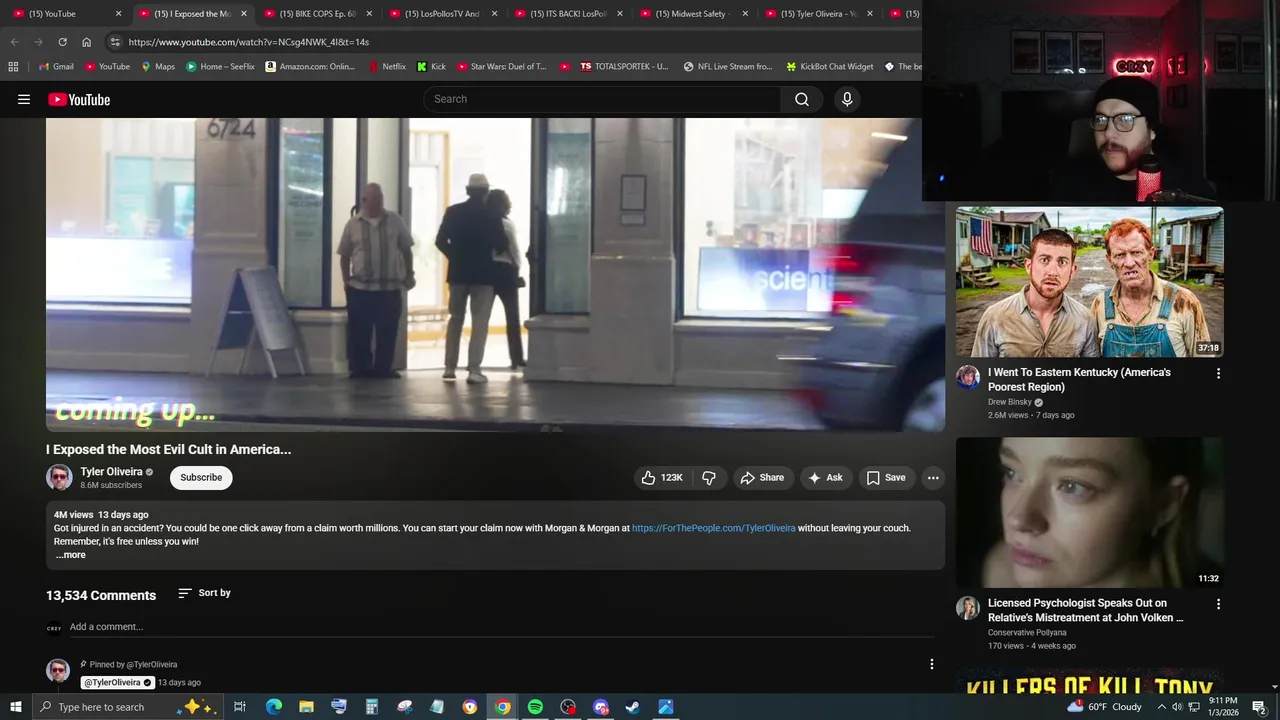Switch to LosPollosTV And tab
Screen dimensions: 1280x720
tap(442, 14)
